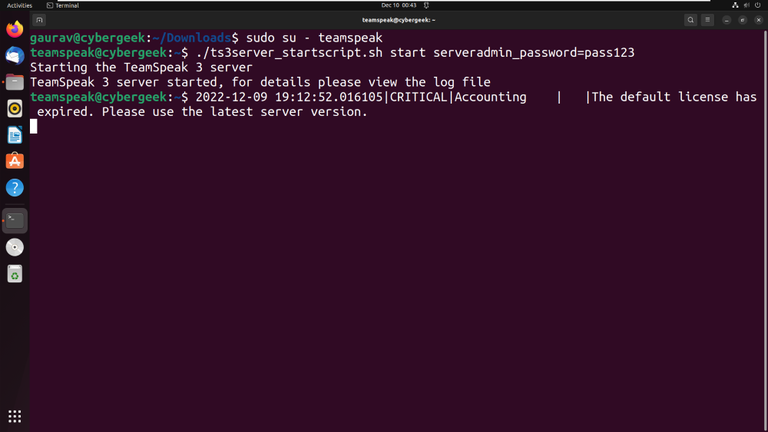Screen dimensions: 768x432
Task: Open the Help icon in dock
Action: coord(14,187)
